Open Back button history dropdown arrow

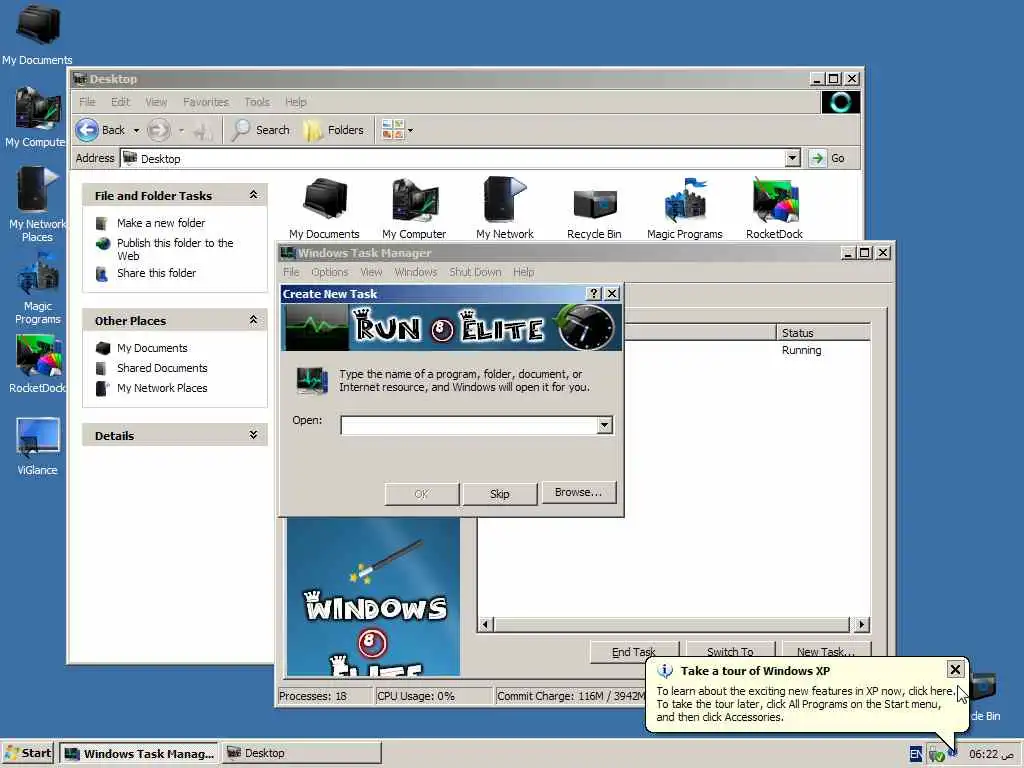click(136, 131)
